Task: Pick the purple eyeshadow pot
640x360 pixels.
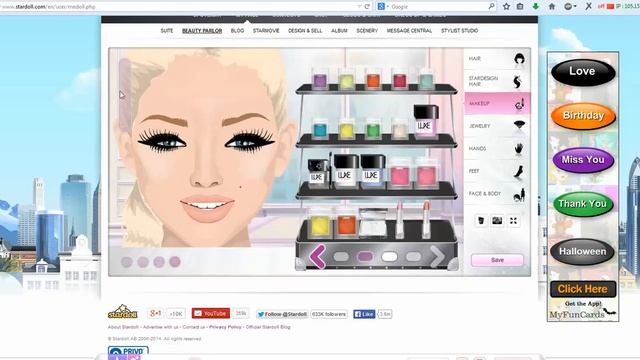Action: tap(320, 79)
